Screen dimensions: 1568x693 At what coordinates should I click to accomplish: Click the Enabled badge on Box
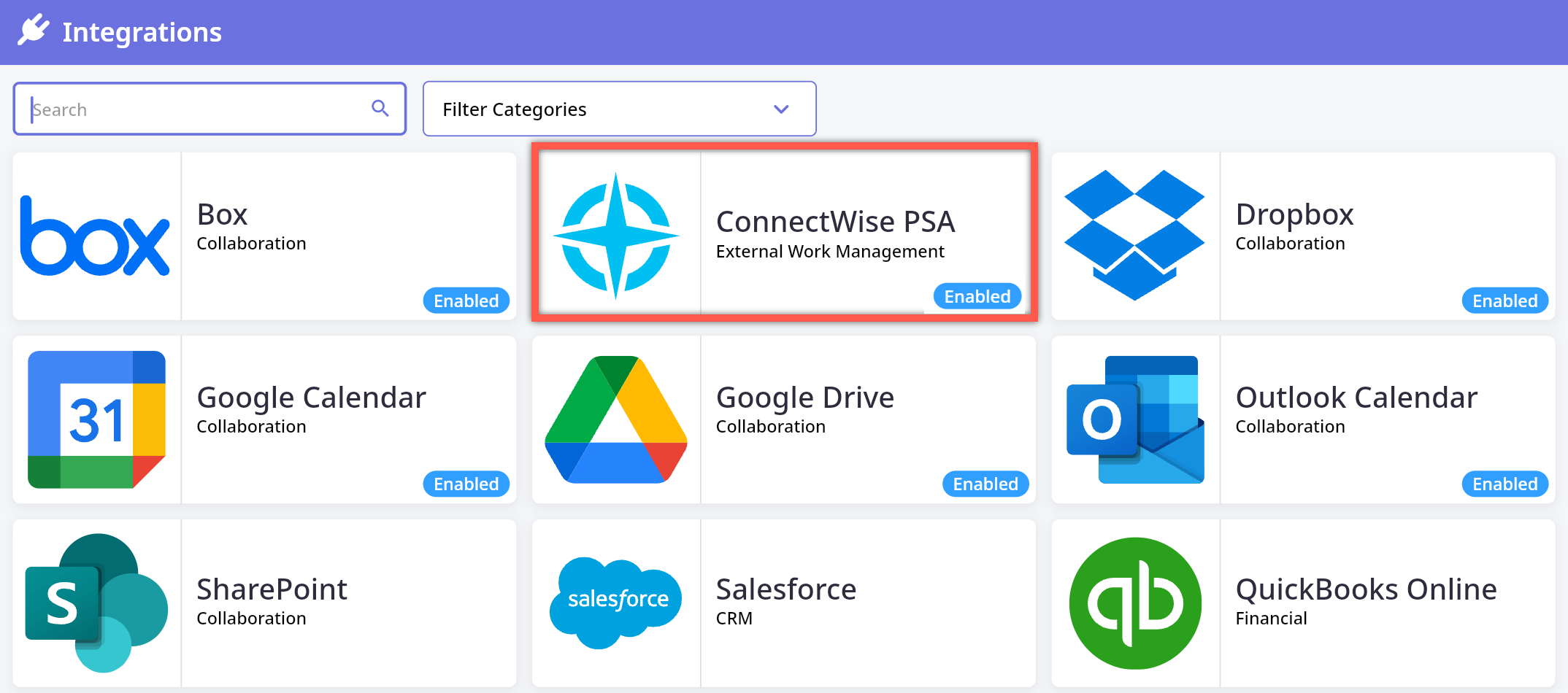(466, 301)
